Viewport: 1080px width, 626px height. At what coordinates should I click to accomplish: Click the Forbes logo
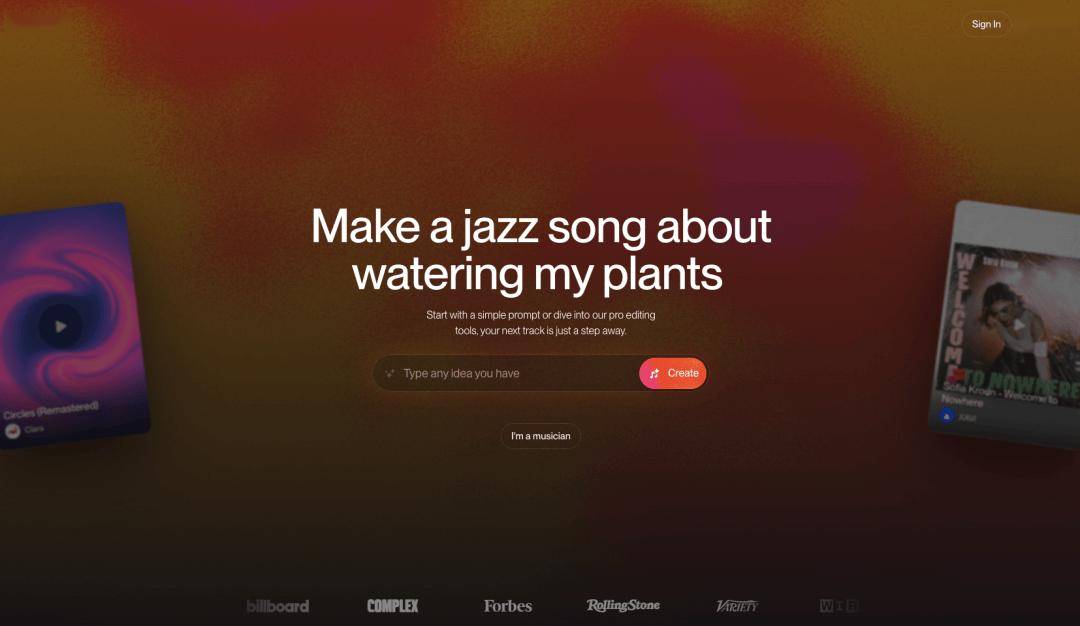[x=508, y=606]
